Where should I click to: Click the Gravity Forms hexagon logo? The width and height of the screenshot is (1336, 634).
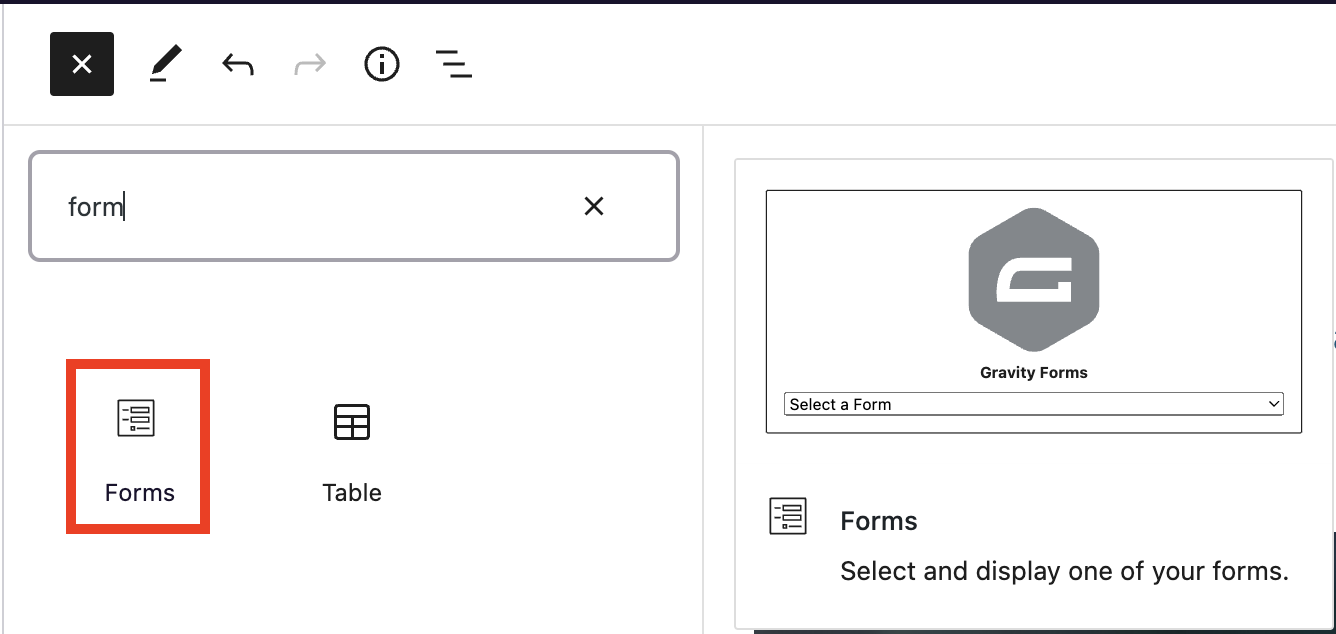(1034, 279)
